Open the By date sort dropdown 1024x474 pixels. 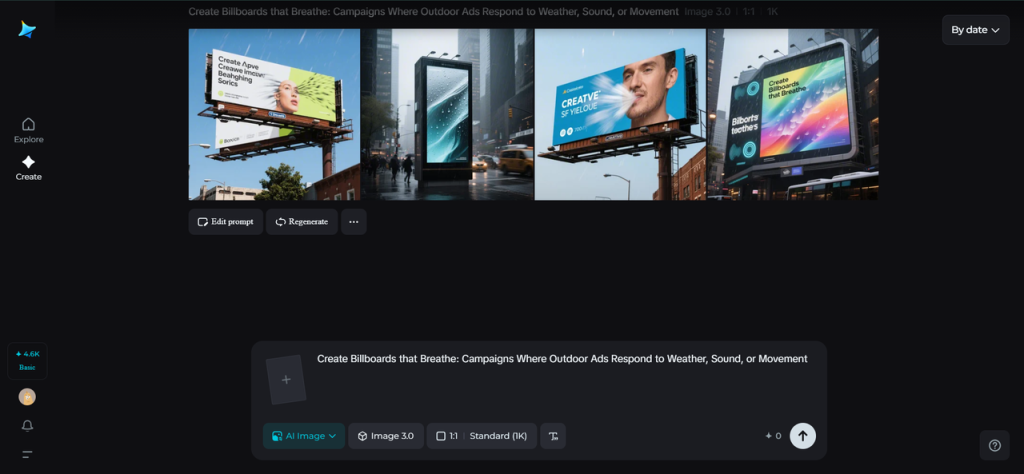point(976,30)
